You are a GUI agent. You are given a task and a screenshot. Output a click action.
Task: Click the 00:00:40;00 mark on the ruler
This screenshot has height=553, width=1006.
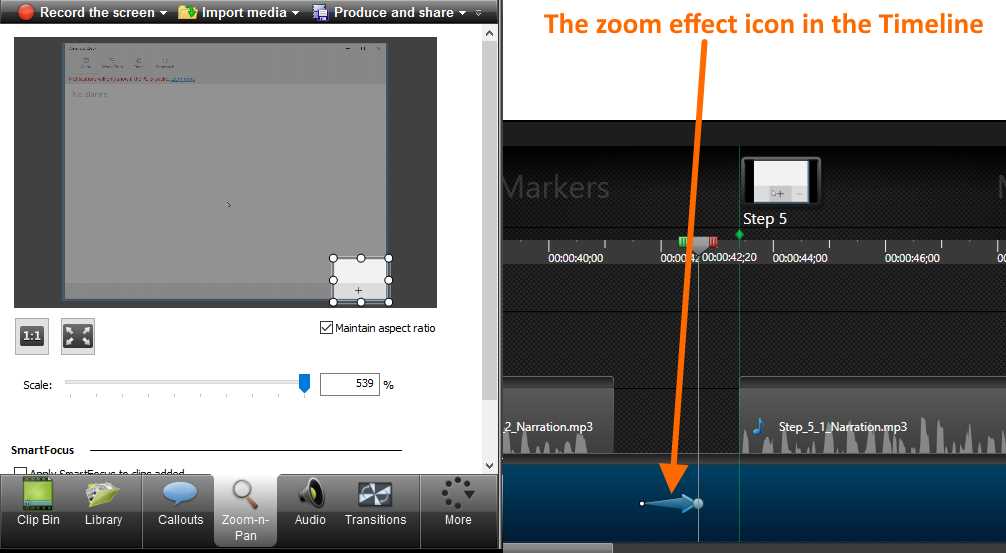coord(575,258)
